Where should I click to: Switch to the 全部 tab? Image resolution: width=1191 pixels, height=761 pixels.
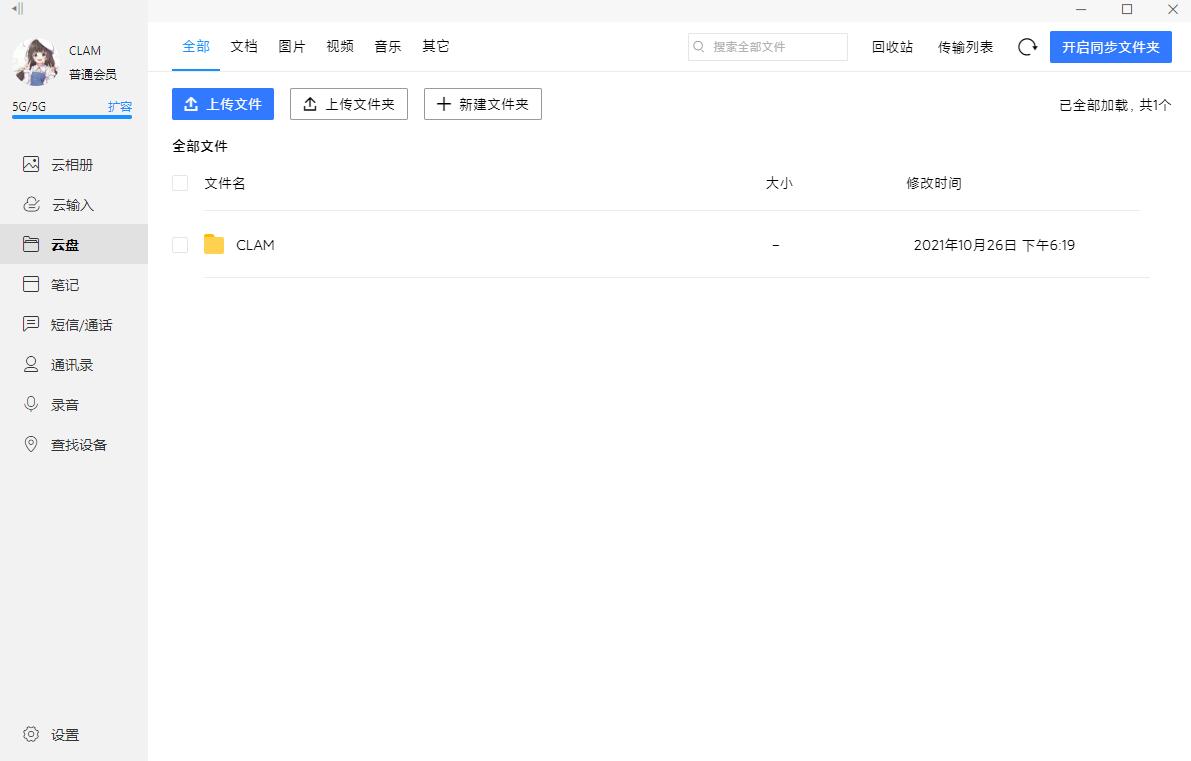point(196,46)
